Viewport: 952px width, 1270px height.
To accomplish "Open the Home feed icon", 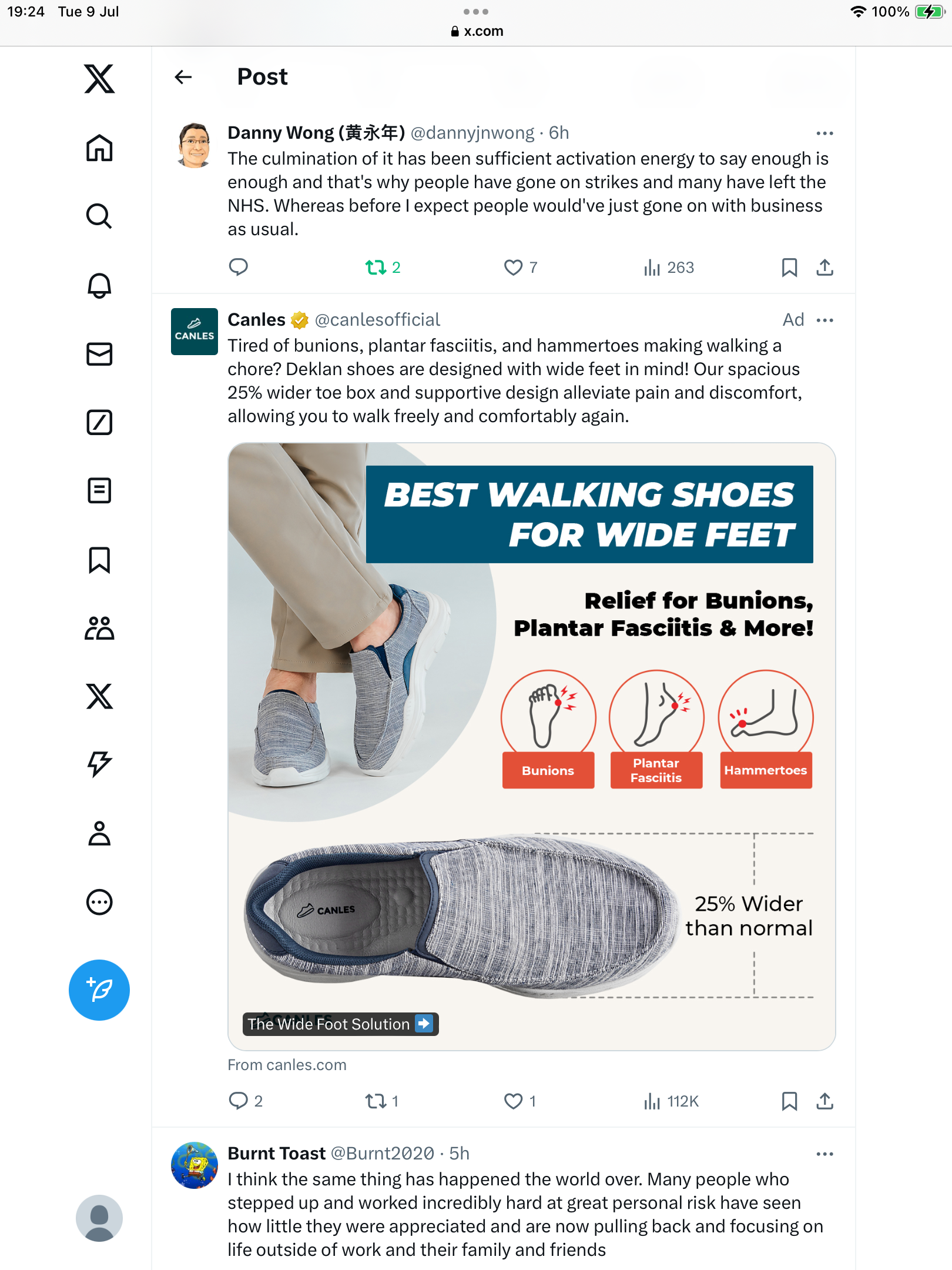I will pyautogui.click(x=99, y=148).
